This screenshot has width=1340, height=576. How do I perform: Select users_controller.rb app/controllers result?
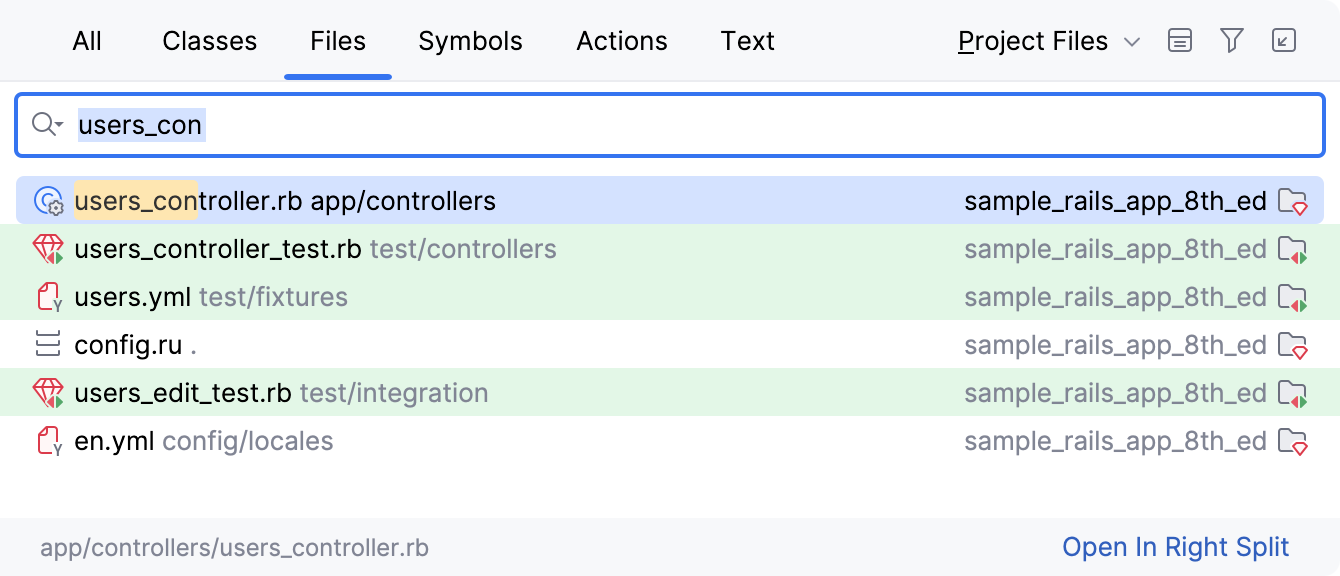point(670,201)
